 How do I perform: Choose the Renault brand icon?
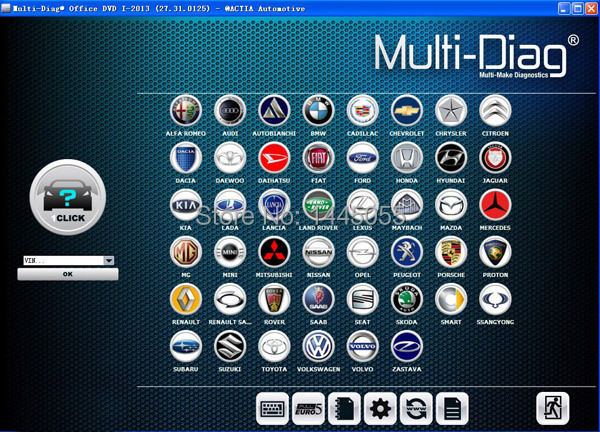point(186,299)
